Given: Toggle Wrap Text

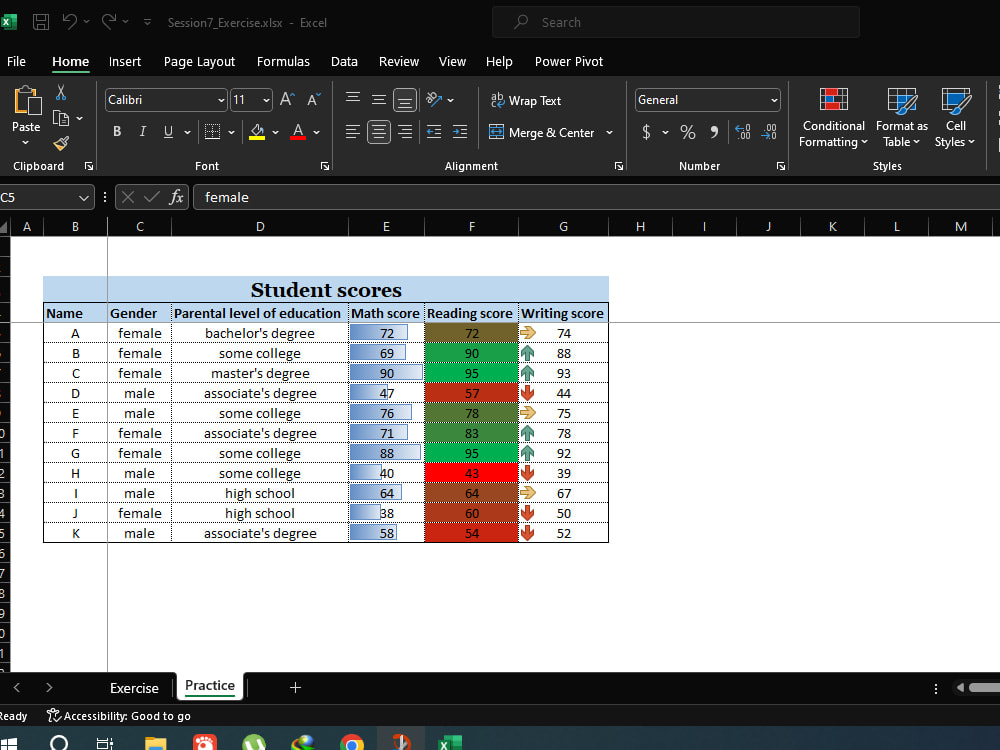Looking at the screenshot, I should click(x=526, y=100).
